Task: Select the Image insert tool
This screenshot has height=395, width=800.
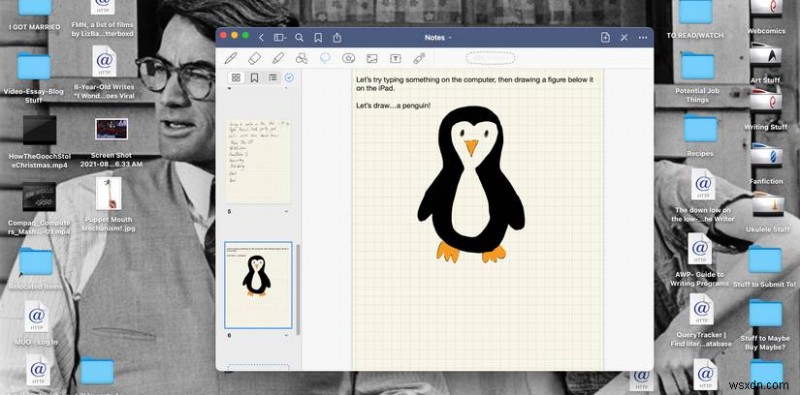Action: (372, 58)
